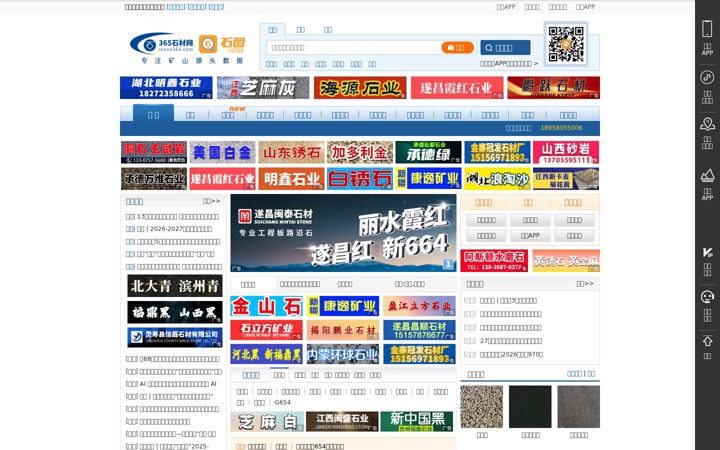The image size is (720, 450).
Task: Click the 阿斯顿水磨石 red banner
Action: pyautogui.click(x=494, y=261)
